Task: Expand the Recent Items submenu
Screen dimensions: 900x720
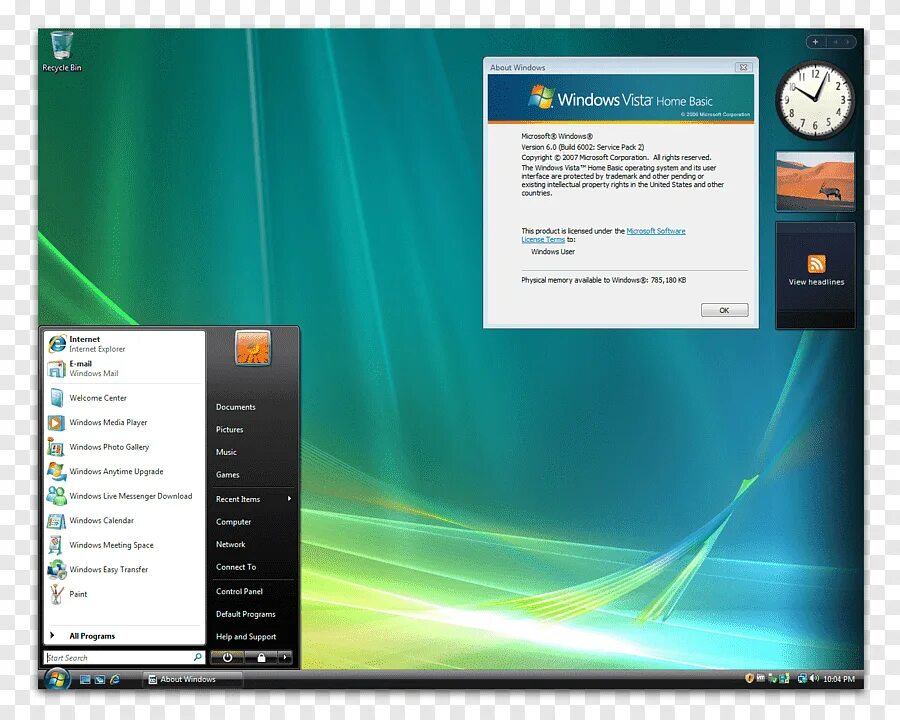Action: pyautogui.click(x=253, y=500)
